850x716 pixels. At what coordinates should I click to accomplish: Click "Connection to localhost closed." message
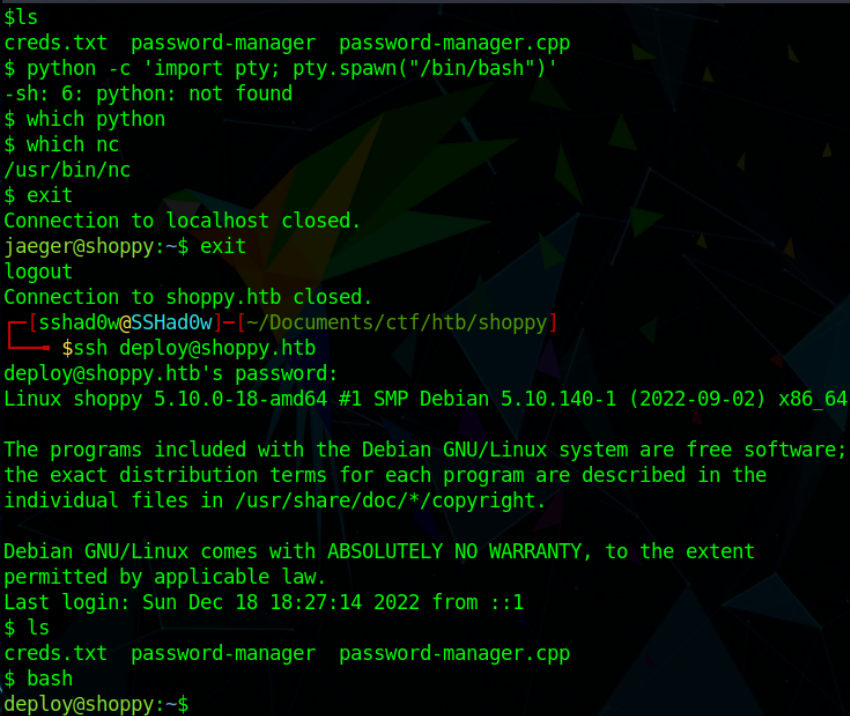coord(182,221)
